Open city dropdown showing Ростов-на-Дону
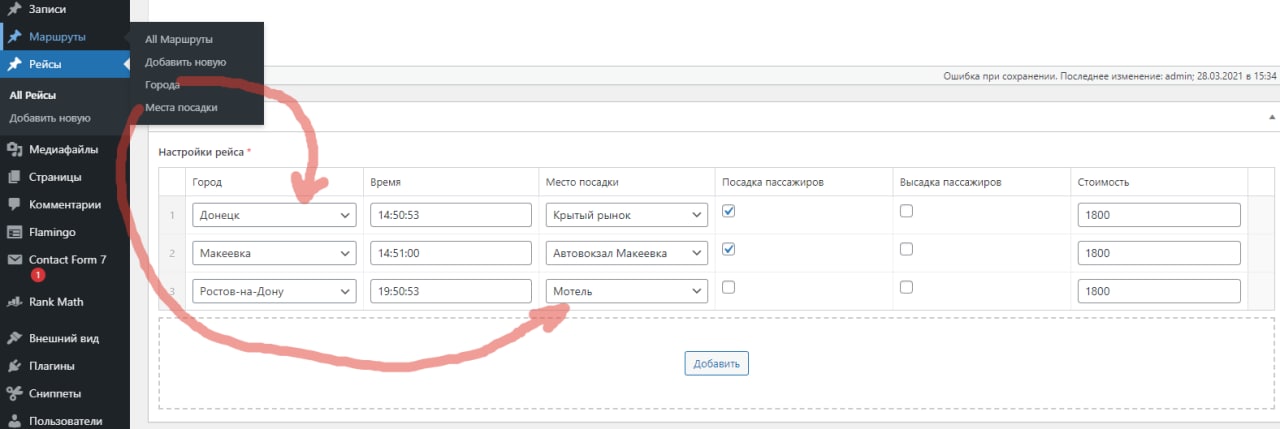The height and width of the screenshot is (429, 1280). pos(274,291)
